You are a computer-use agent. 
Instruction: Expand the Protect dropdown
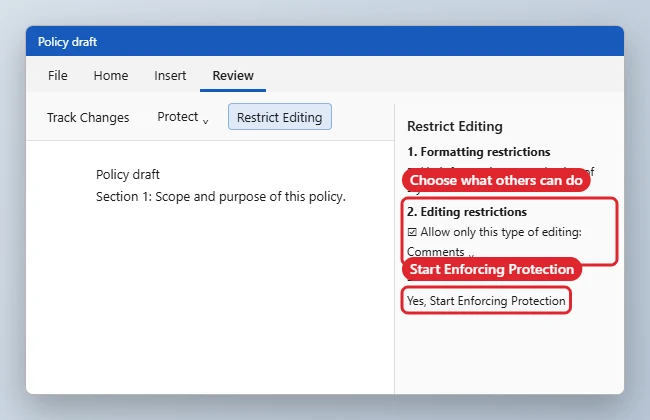point(182,117)
